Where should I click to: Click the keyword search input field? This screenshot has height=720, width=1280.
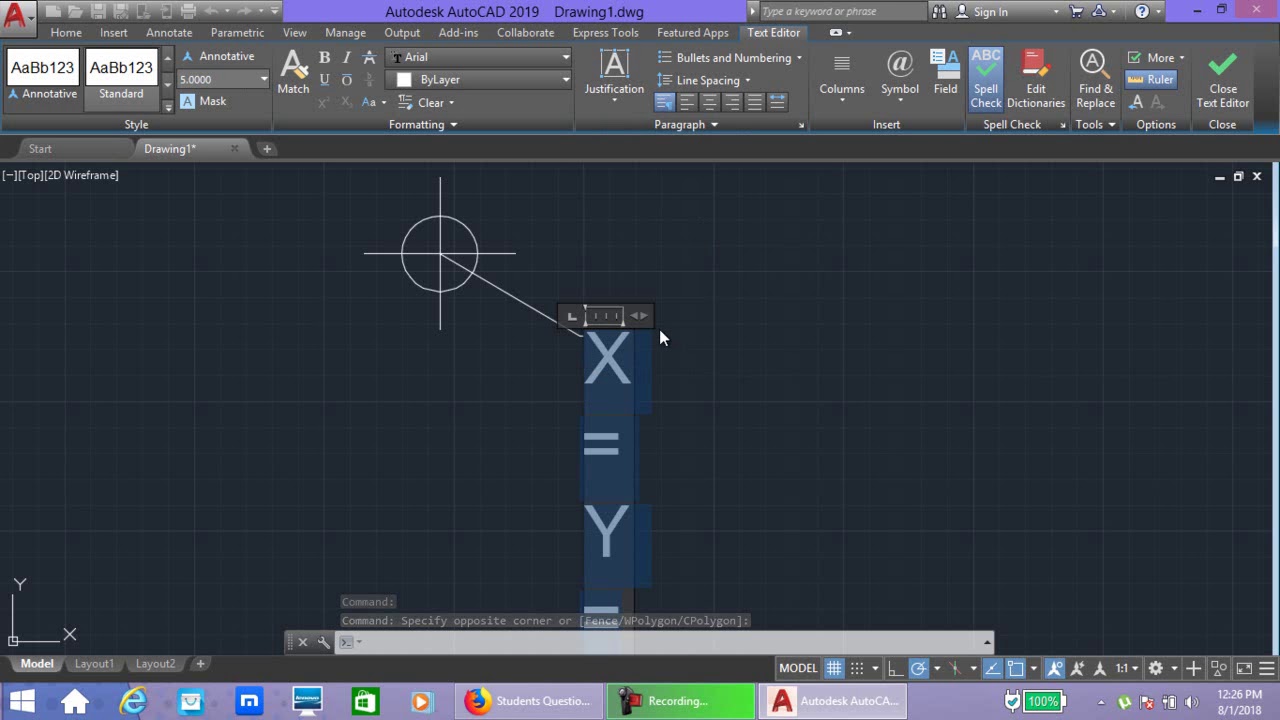(x=842, y=12)
